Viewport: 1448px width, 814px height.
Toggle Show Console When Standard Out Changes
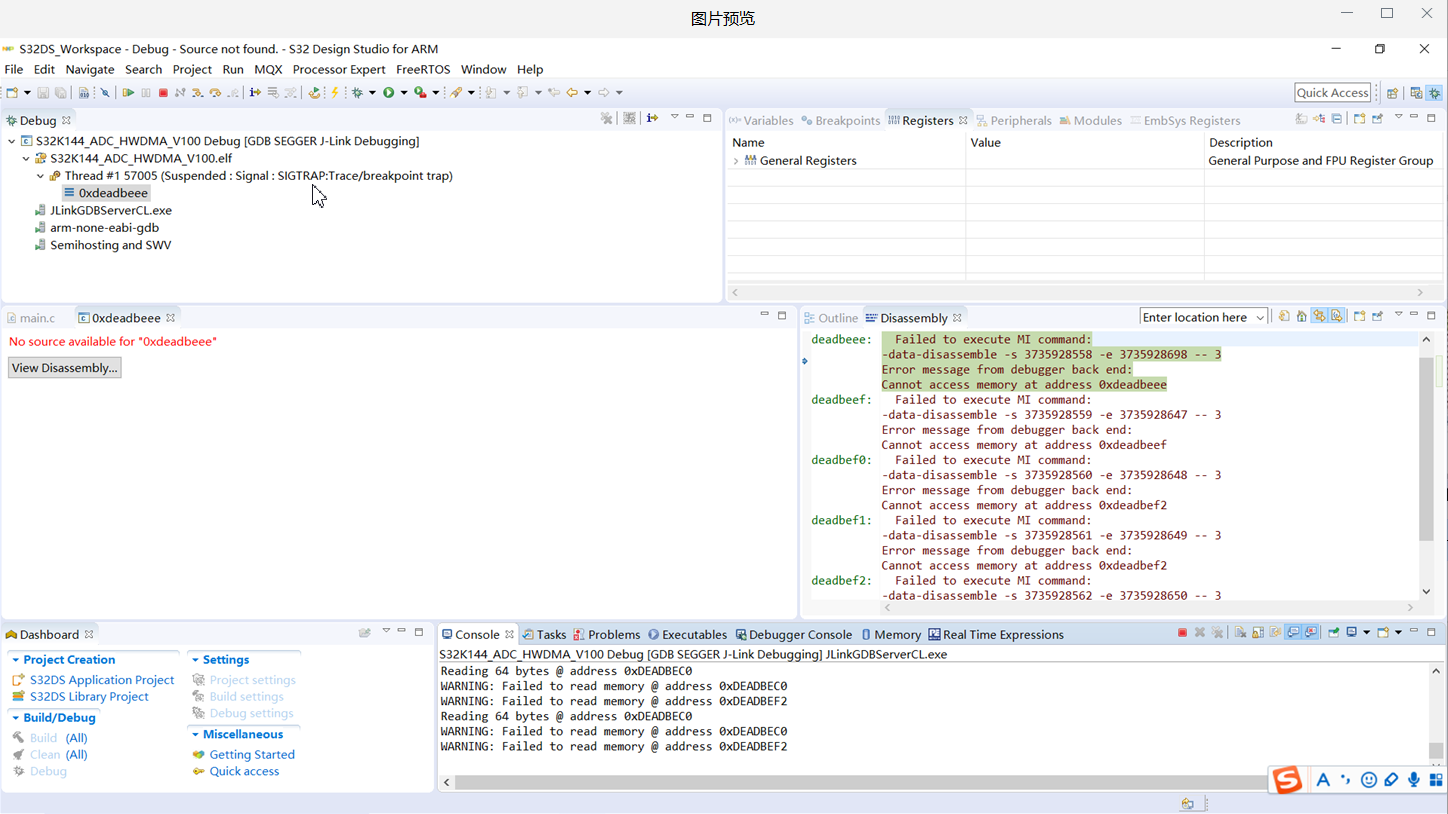1294,633
